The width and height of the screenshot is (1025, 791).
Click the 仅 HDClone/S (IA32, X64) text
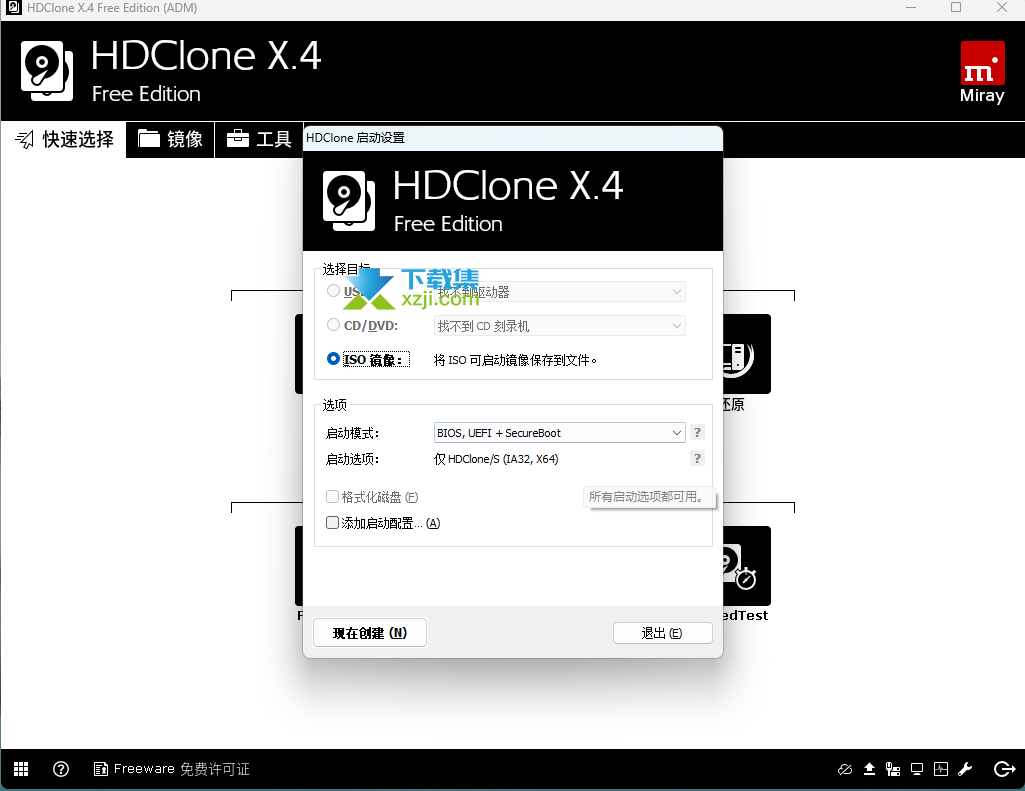click(x=496, y=459)
